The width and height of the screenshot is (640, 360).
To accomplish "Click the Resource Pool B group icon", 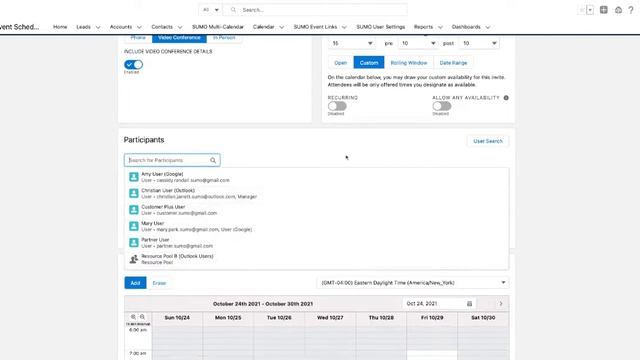I will [133, 259].
